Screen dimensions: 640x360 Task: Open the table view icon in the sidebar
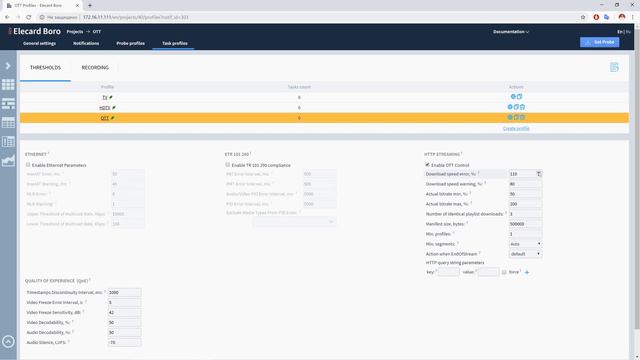8,122
